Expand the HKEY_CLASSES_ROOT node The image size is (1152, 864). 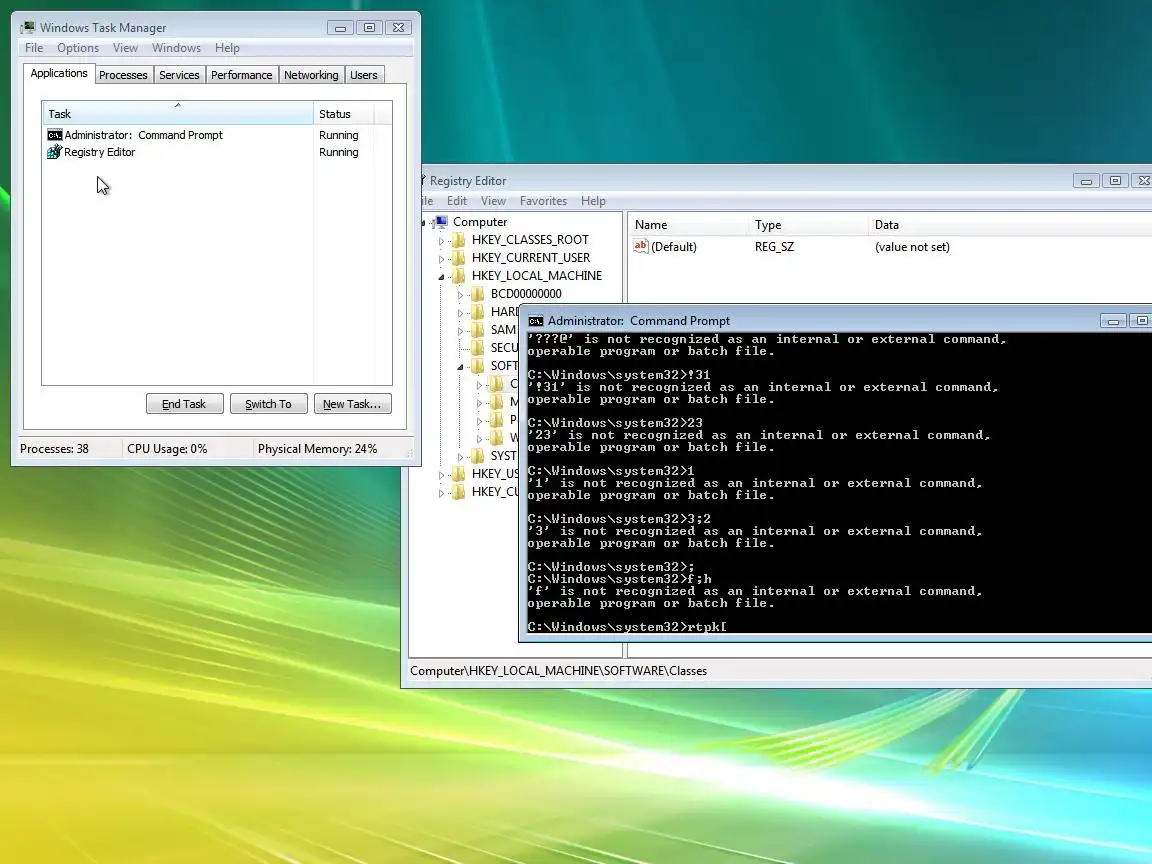tap(442, 240)
